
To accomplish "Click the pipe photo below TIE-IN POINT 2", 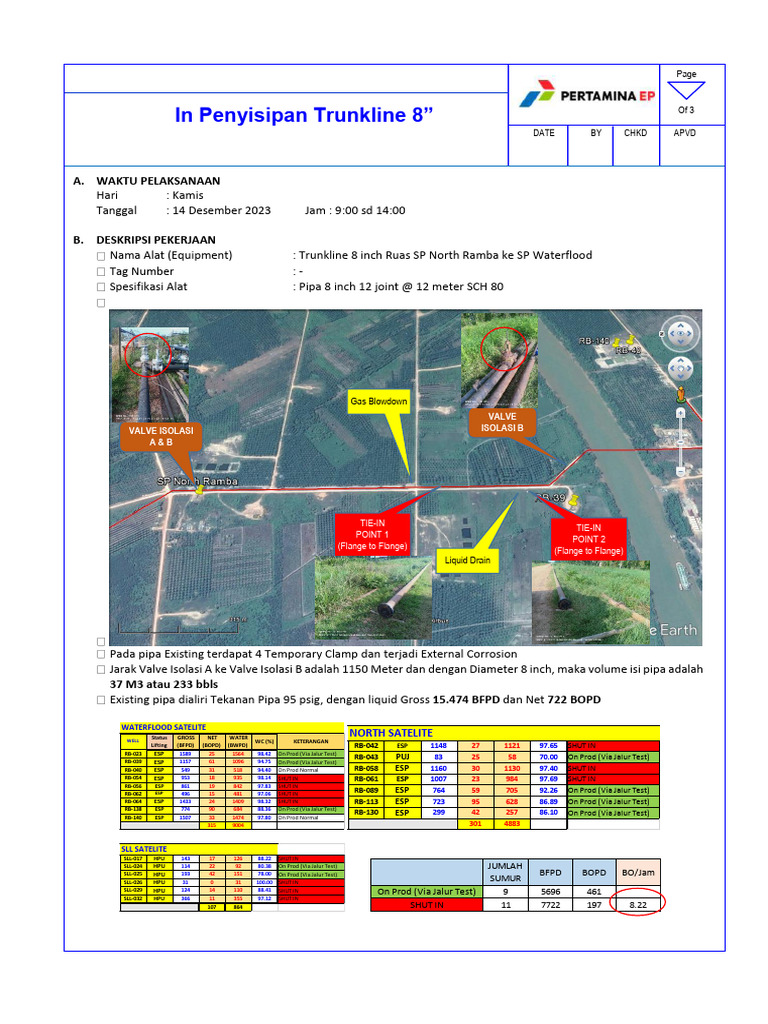I will click(591, 602).
